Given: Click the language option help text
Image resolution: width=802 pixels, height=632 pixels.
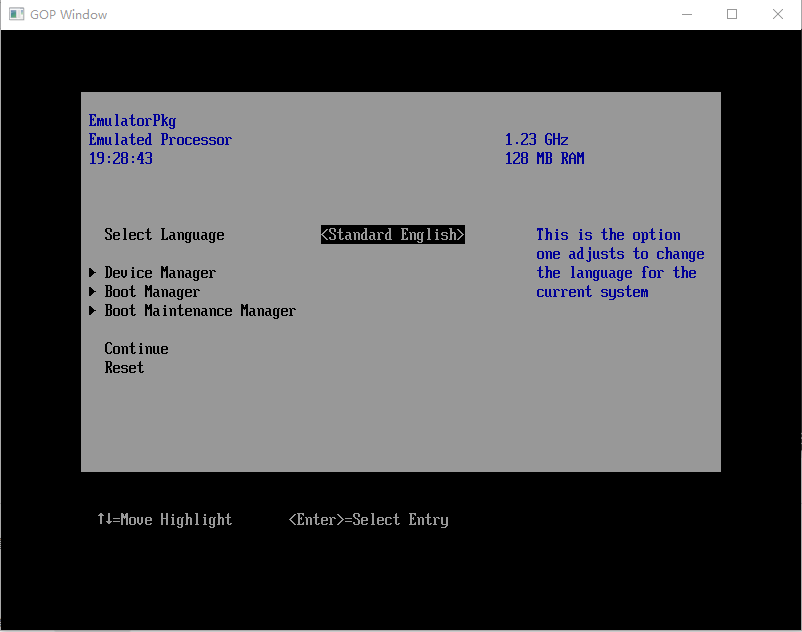Looking at the screenshot, I should point(620,263).
